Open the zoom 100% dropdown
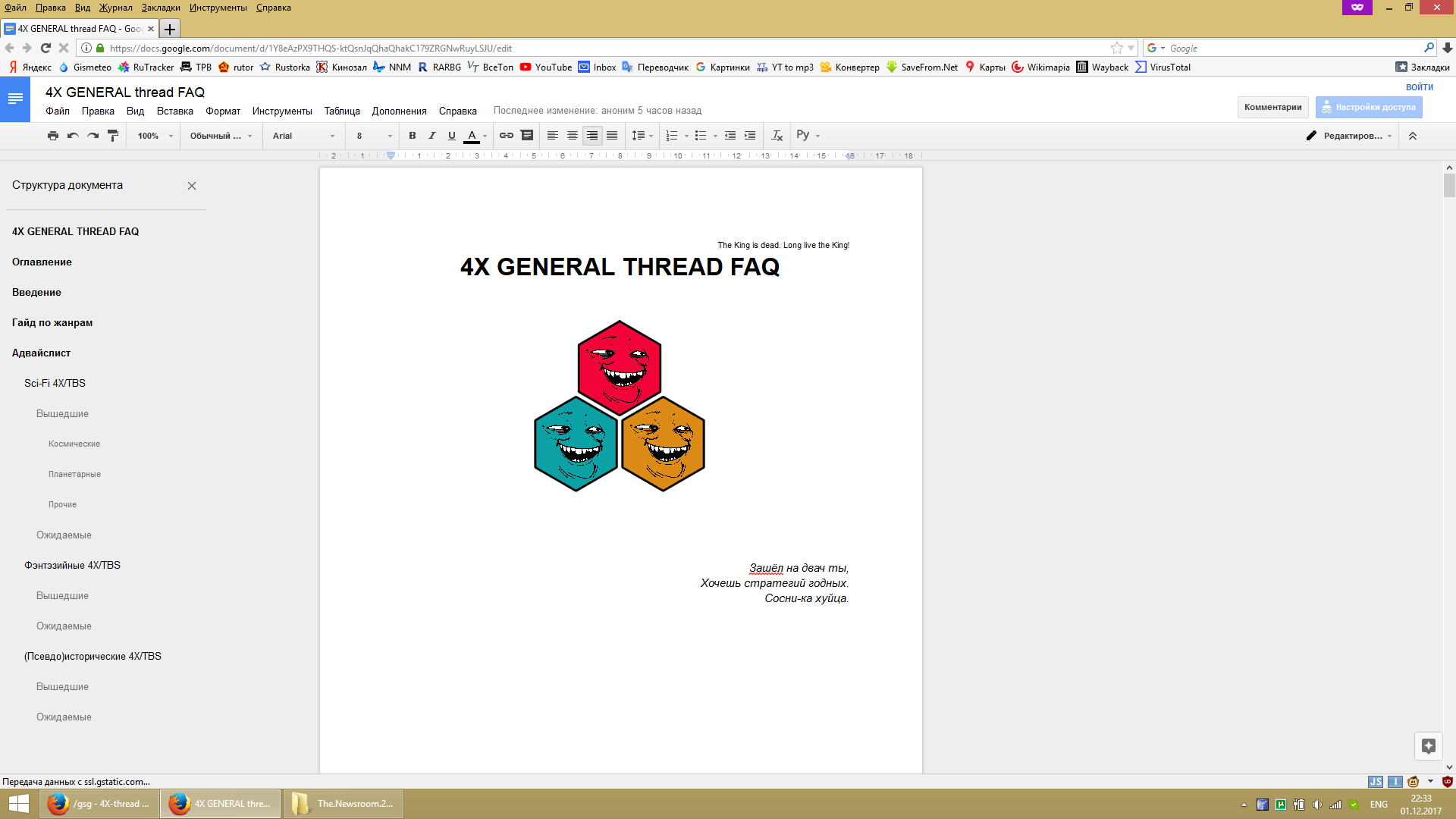Image resolution: width=1456 pixels, height=819 pixels. tap(155, 136)
